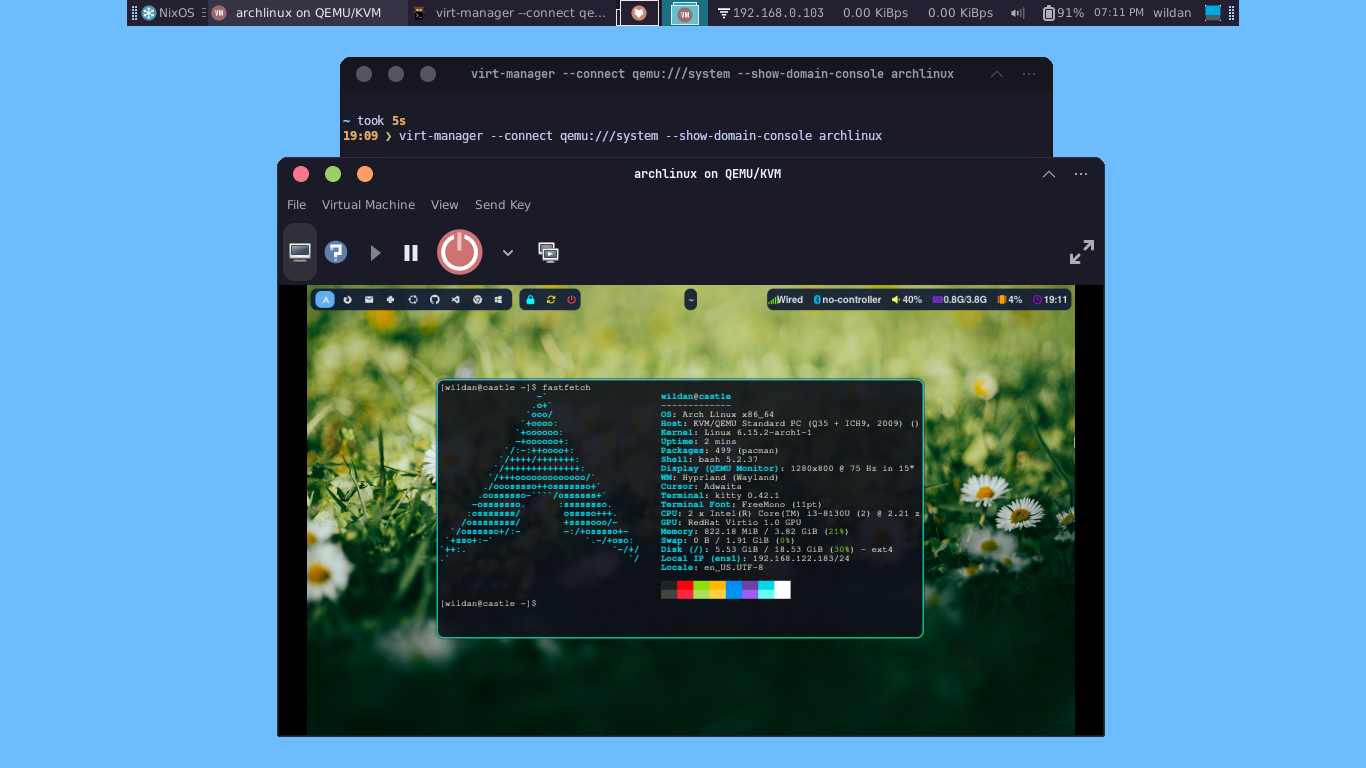Click the yellow color block in fastfetch palette
This screenshot has height=768, width=1366.
pos(718,590)
